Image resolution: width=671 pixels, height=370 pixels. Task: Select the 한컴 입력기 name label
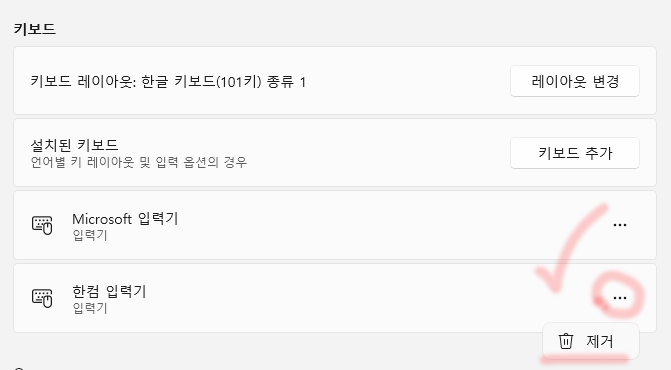109,291
